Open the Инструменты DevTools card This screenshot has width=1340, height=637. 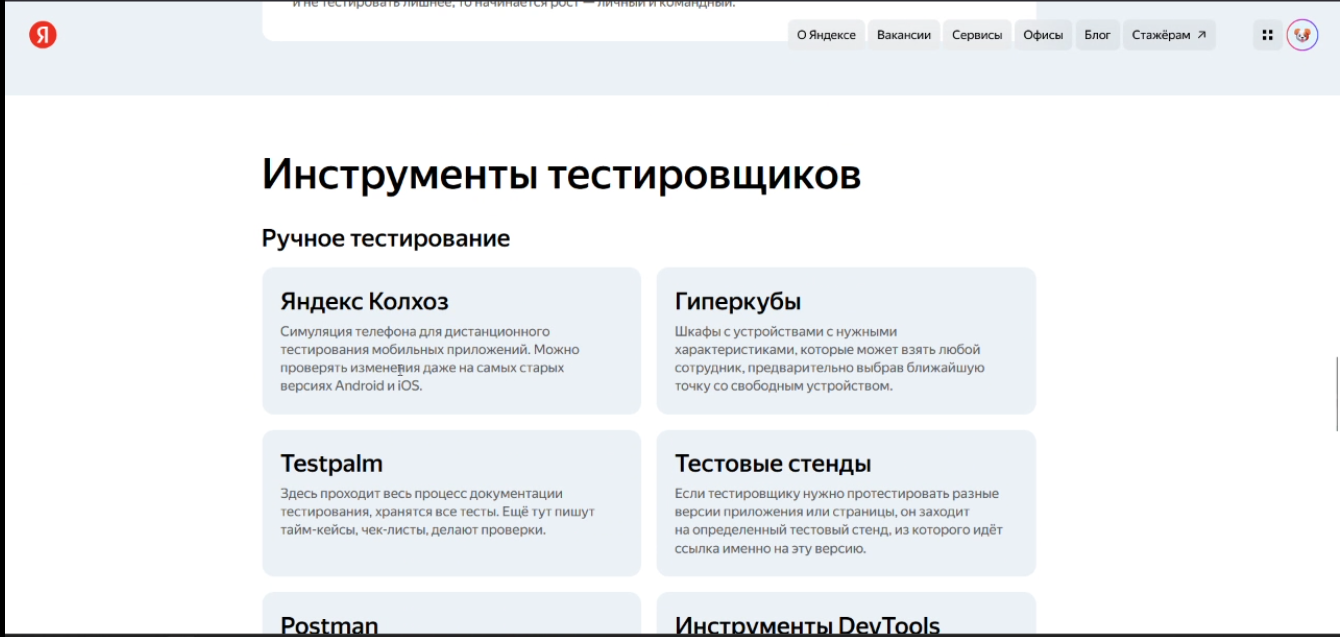[x=806, y=625]
